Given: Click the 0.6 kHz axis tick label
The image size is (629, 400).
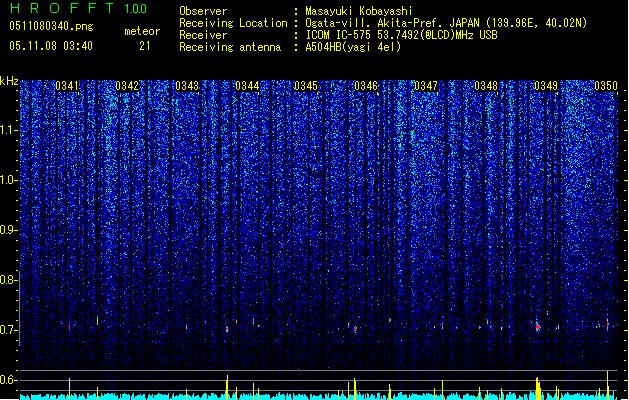Looking at the screenshot, I should tap(8, 380).
